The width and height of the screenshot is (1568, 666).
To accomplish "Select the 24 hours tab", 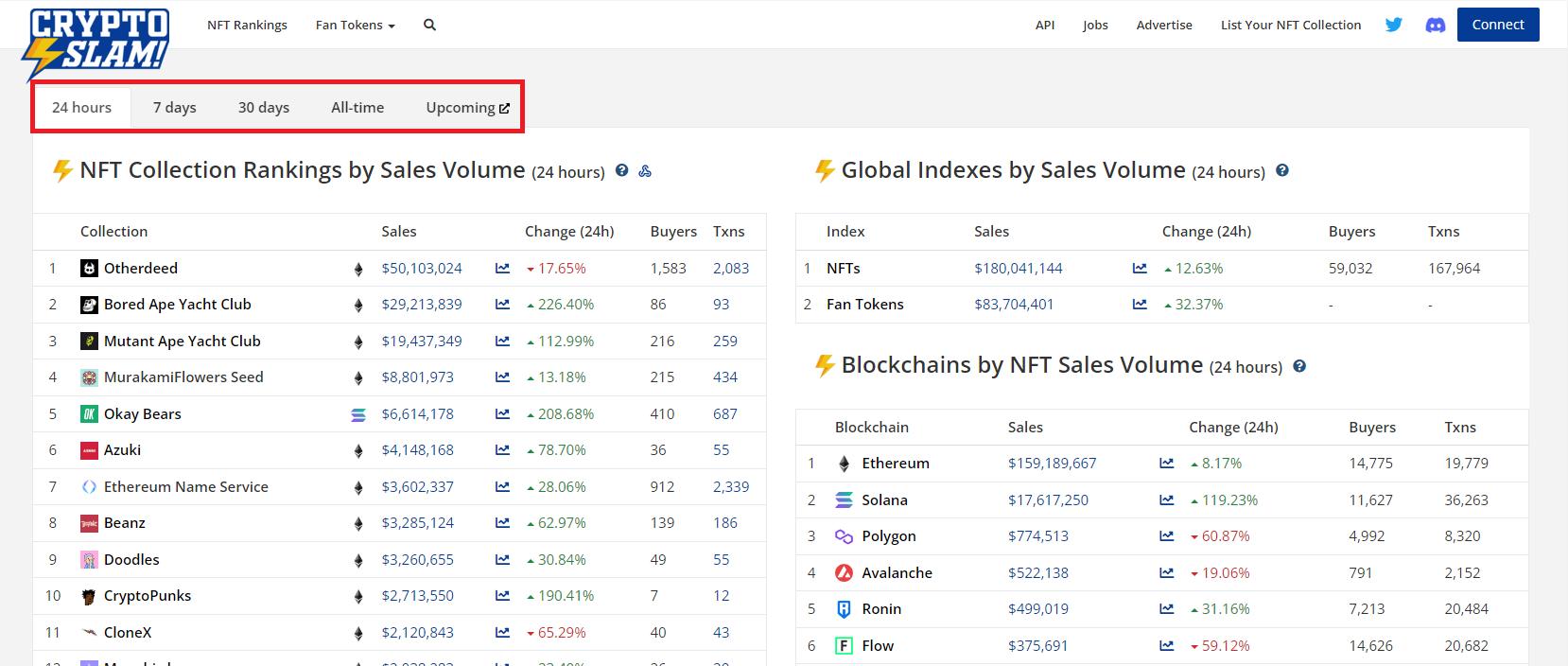I will click(81, 107).
